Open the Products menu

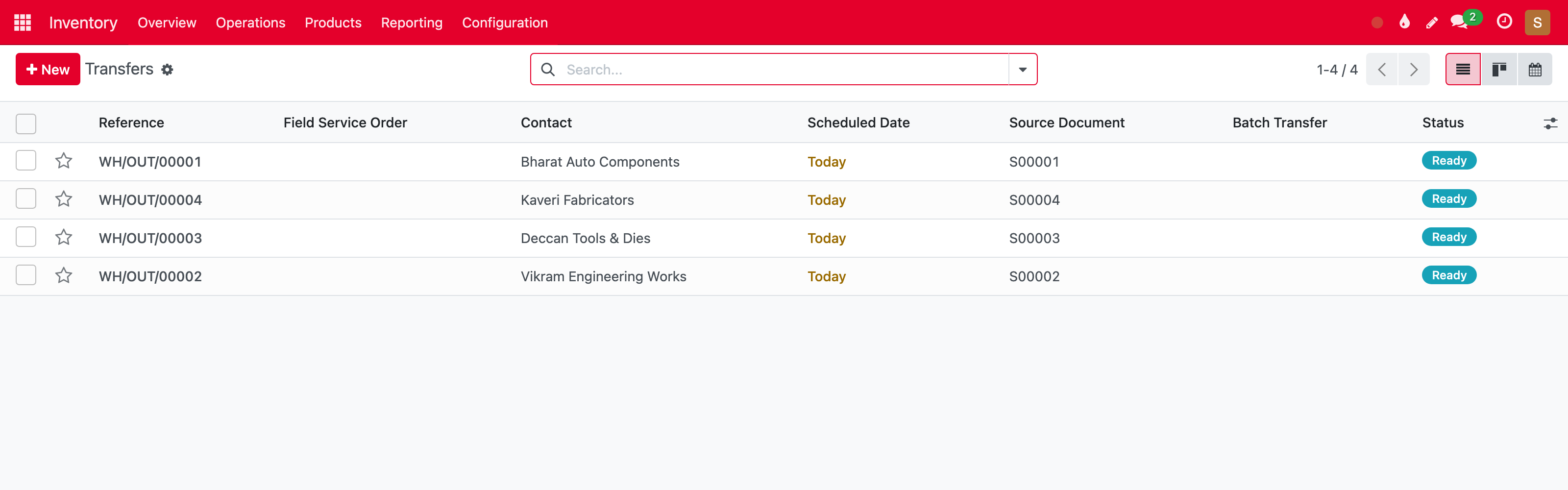pos(333,23)
